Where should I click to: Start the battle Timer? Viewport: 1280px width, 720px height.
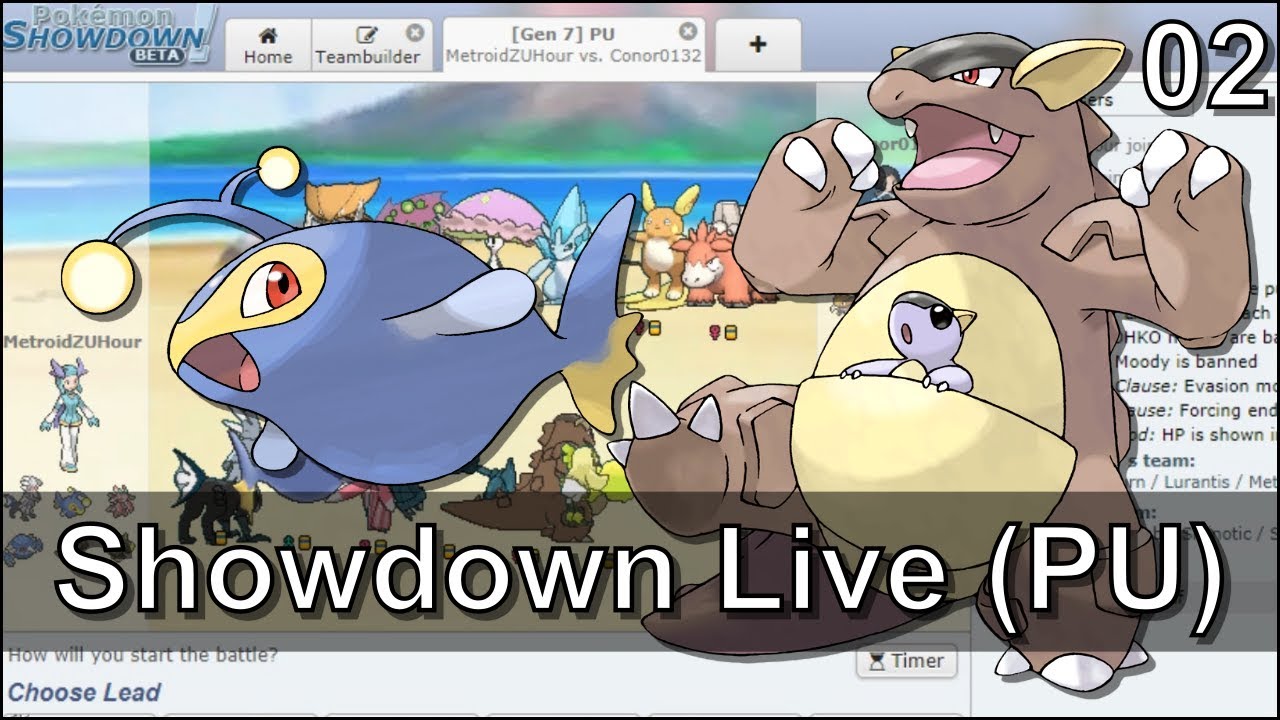pyautogui.click(x=906, y=661)
